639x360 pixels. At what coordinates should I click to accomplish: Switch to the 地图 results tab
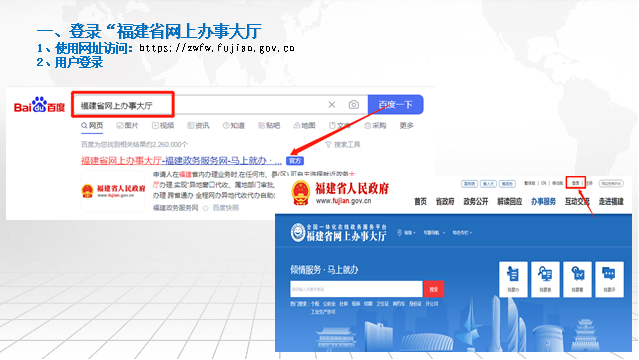click(x=304, y=126)
